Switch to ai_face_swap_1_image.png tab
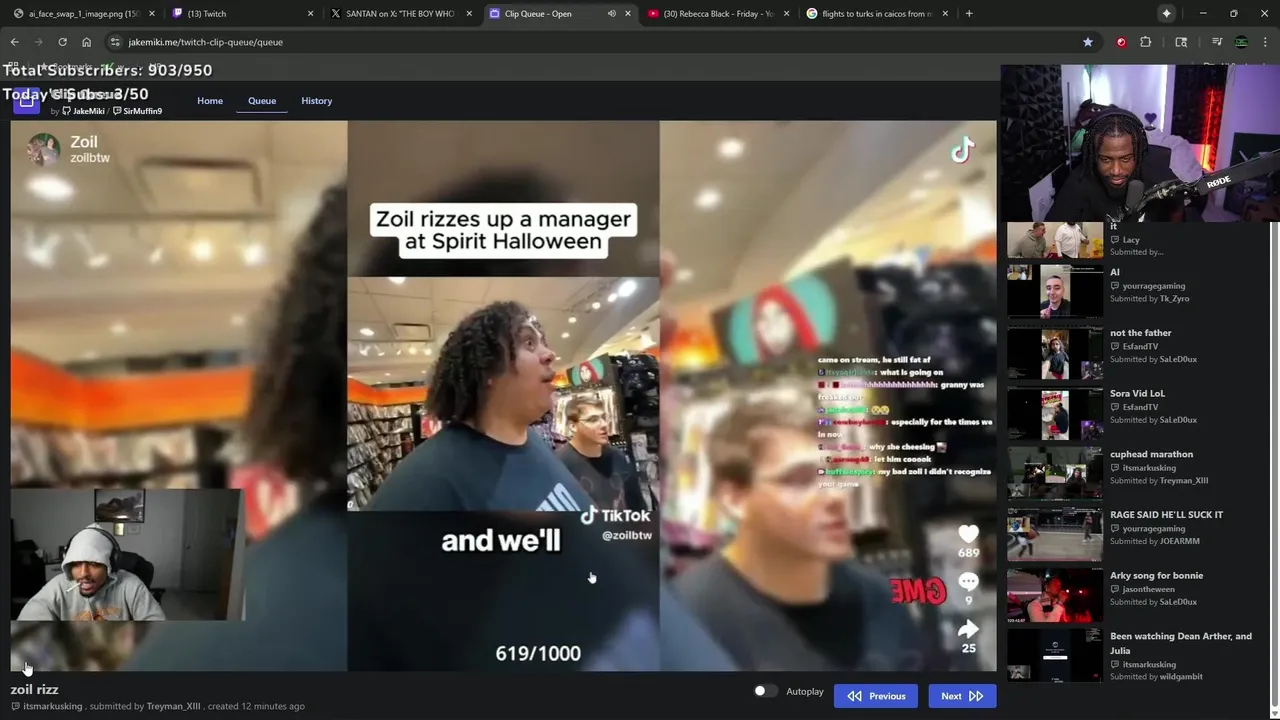This screenshot has height=720, width=1280. (82, 14)
